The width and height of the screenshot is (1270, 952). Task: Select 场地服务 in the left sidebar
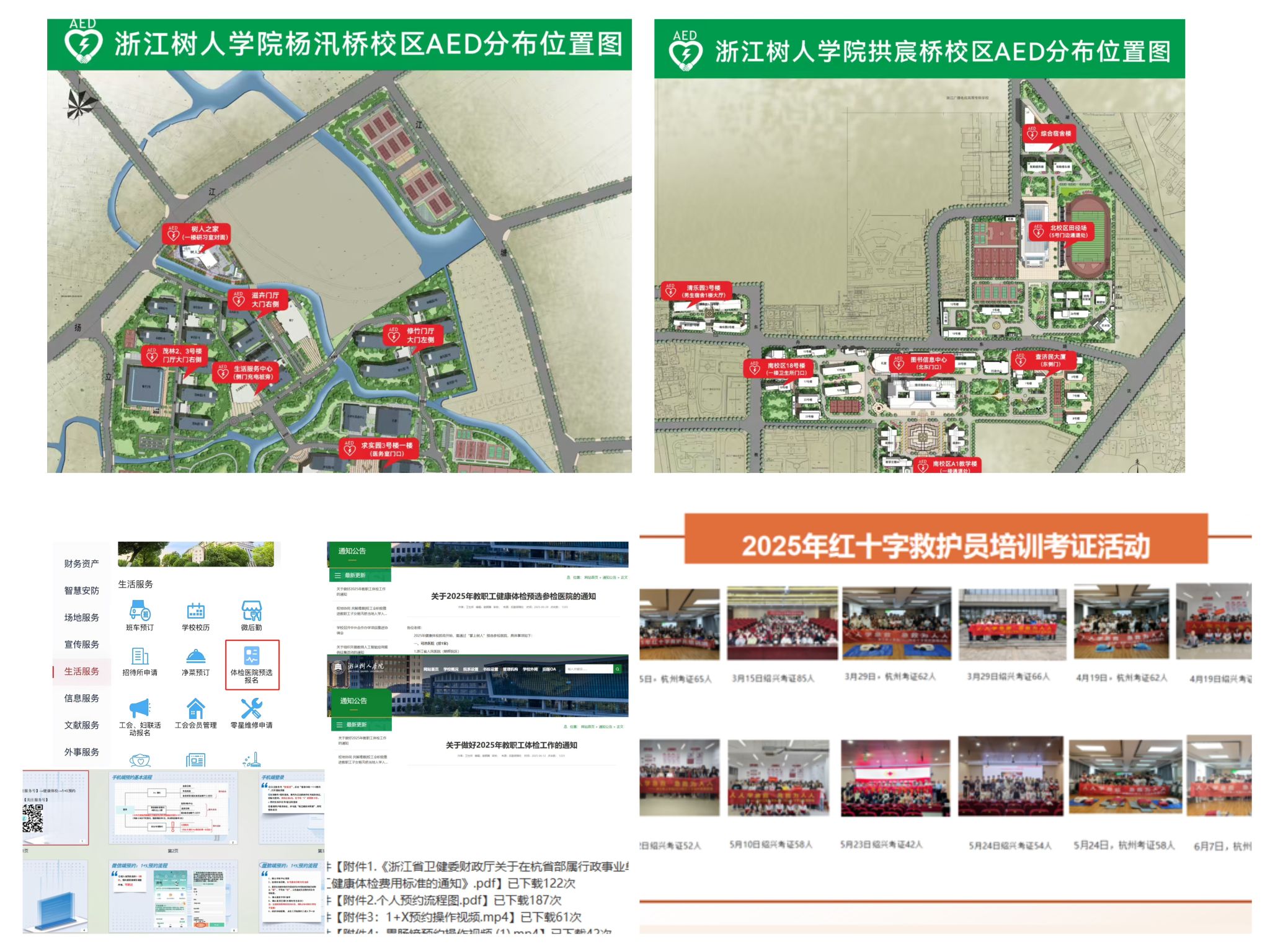click(x=82, y=617)
